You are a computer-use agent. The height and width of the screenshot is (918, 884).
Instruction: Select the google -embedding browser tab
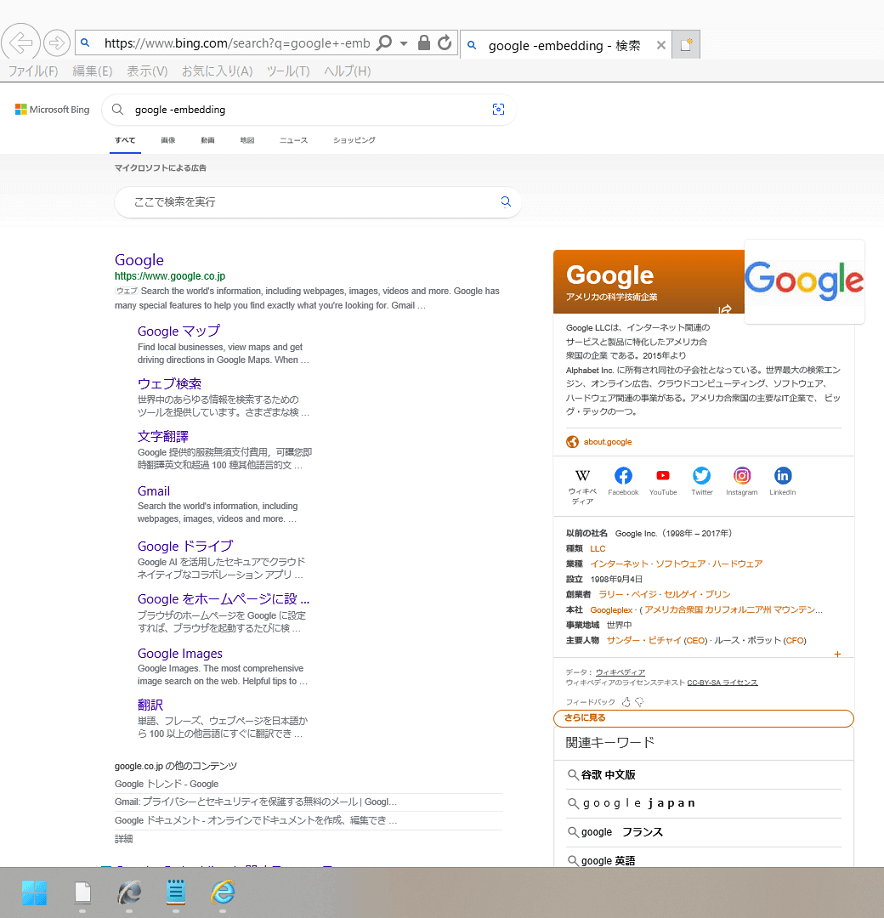point(566,45)
